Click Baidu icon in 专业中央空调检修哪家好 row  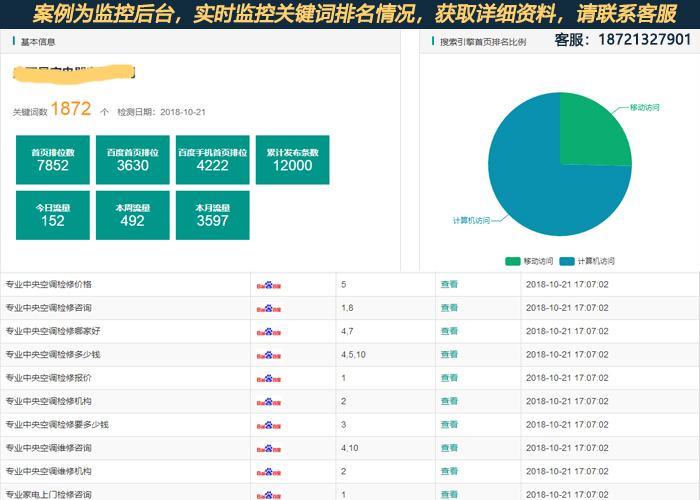269,332
